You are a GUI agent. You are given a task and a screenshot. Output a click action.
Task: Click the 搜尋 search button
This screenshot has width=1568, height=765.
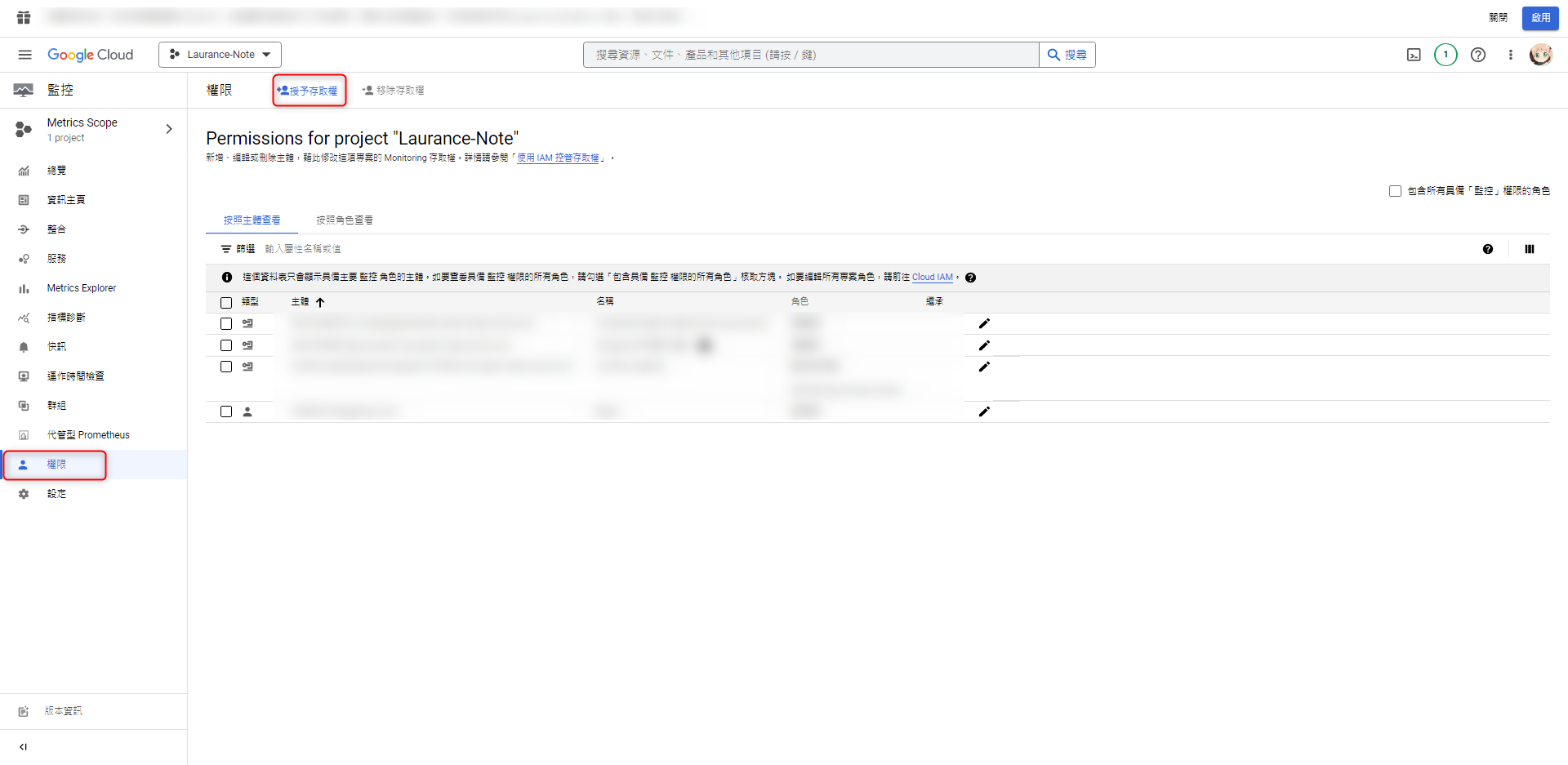1067,55
